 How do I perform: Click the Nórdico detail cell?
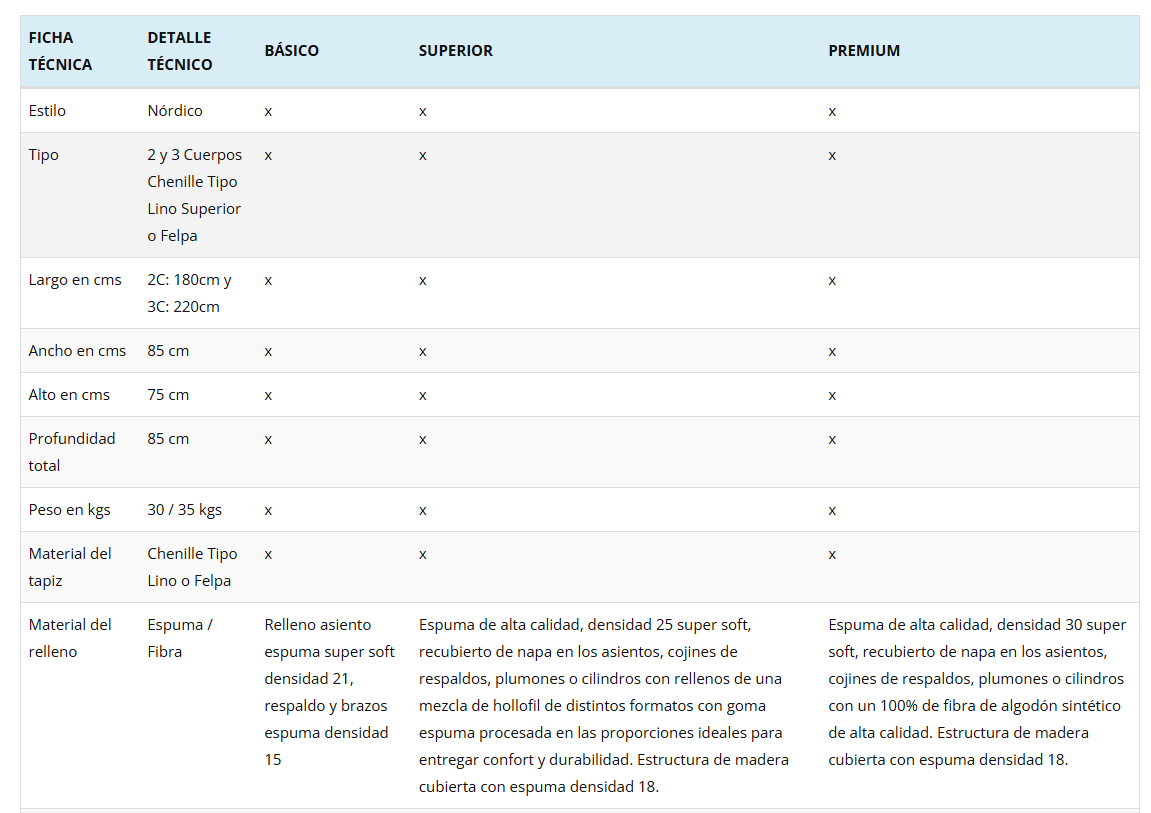175,111
